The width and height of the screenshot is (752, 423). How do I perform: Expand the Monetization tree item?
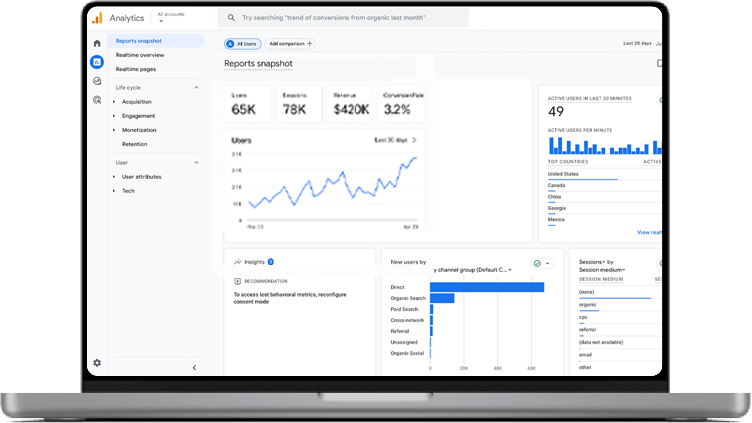click(x=114, y=130)
